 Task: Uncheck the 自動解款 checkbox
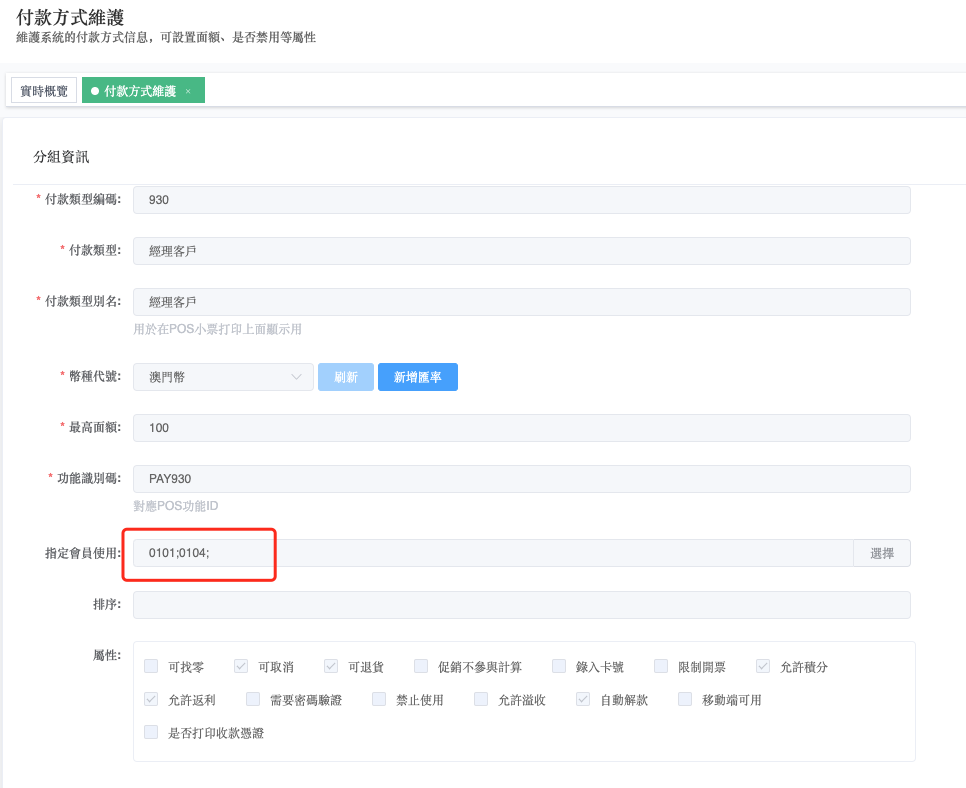[583, 699]
